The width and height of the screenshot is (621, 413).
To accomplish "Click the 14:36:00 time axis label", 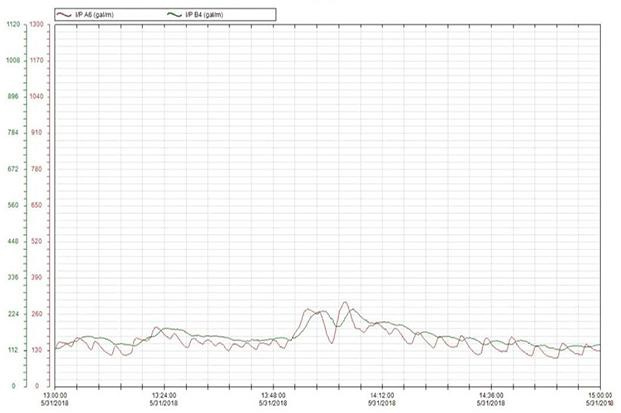I will [490, 394].
